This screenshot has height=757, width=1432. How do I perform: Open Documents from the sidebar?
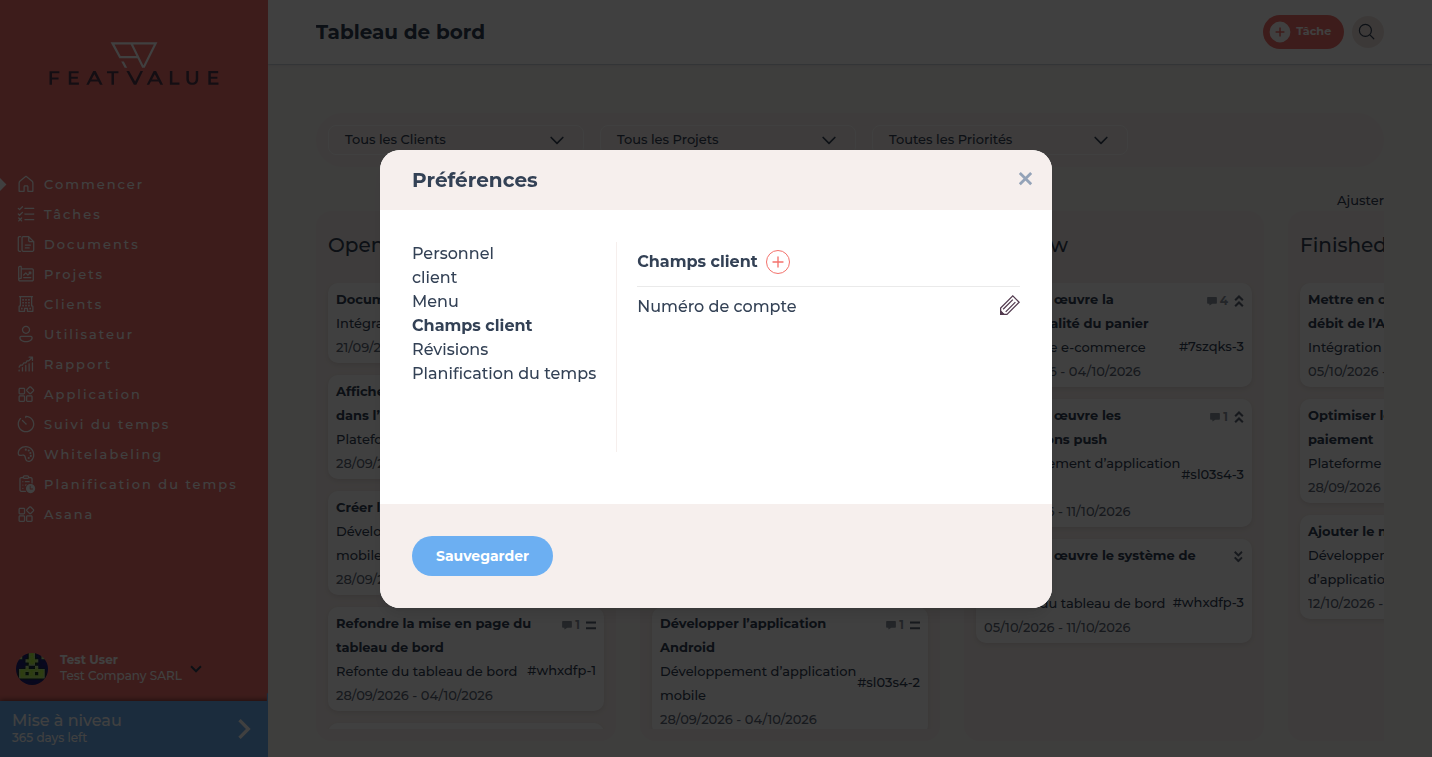[x=91, y=244]
